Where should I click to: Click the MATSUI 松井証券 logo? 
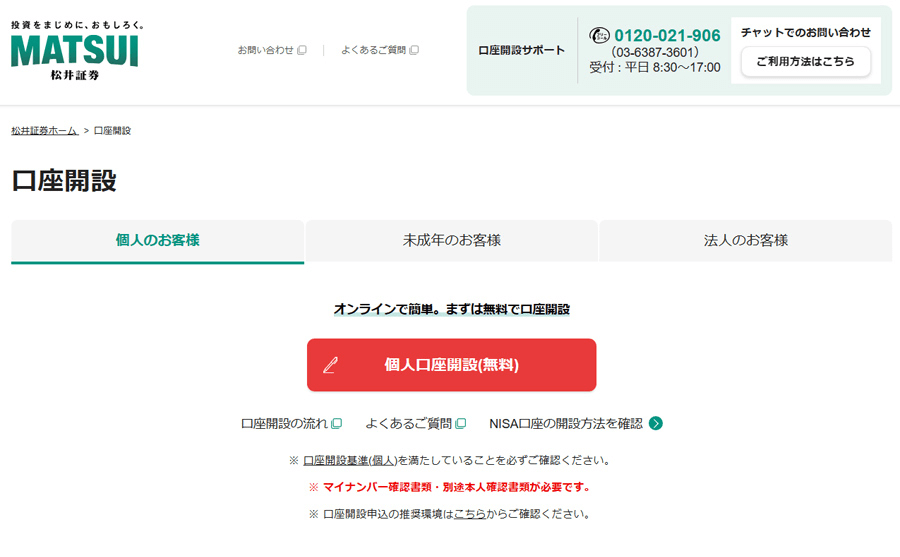point(75,51)
